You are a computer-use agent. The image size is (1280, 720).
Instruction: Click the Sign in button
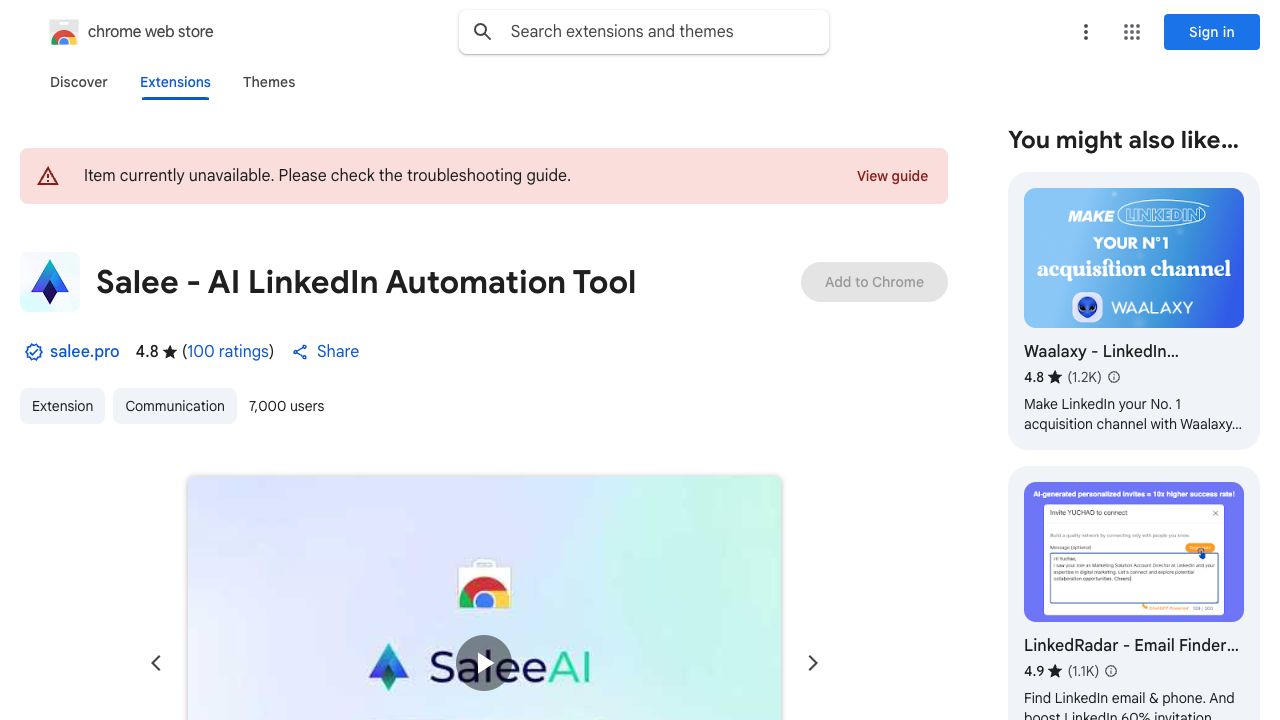point(1211,32)
